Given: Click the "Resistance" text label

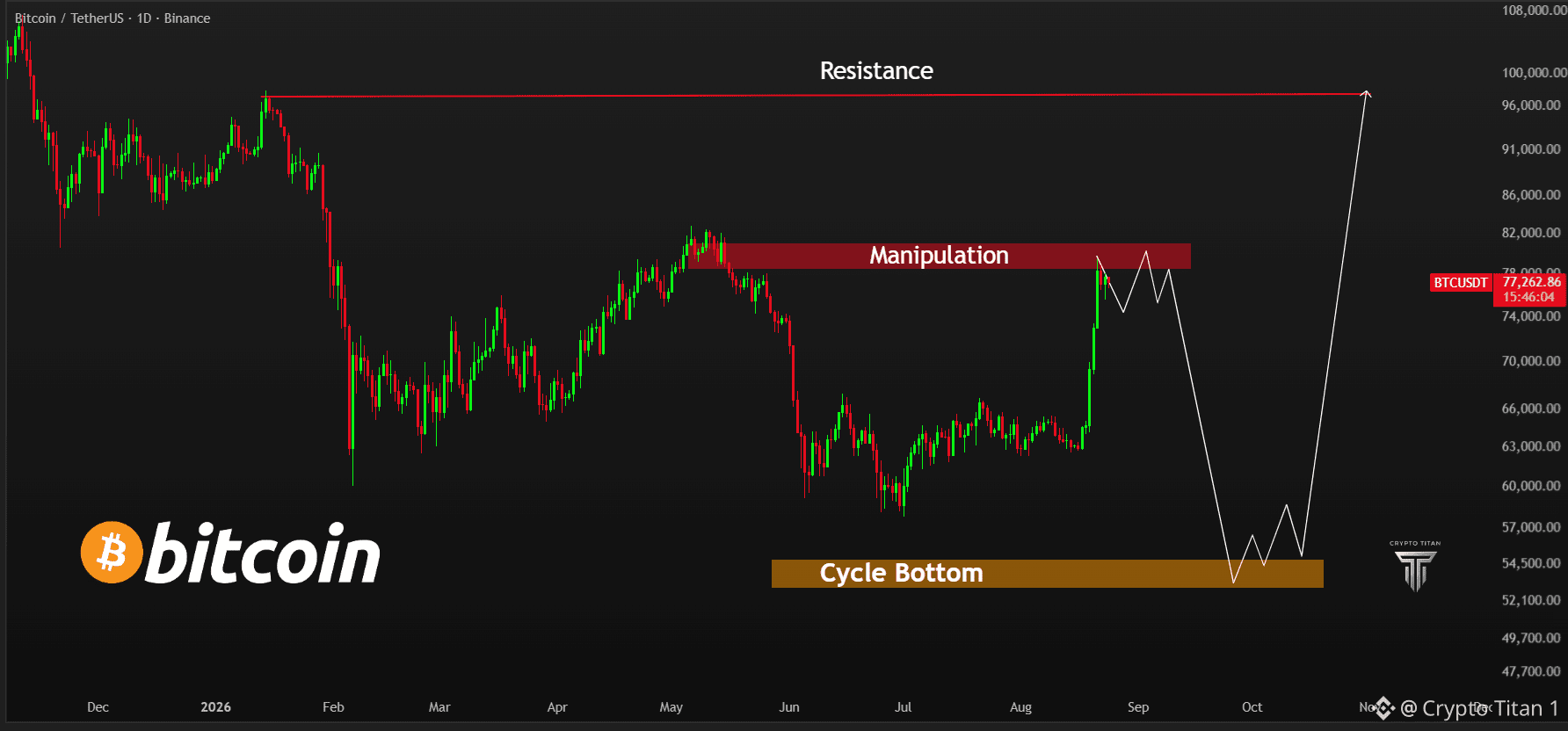Looking at the screenshot, I should click(x=876, y=71).
